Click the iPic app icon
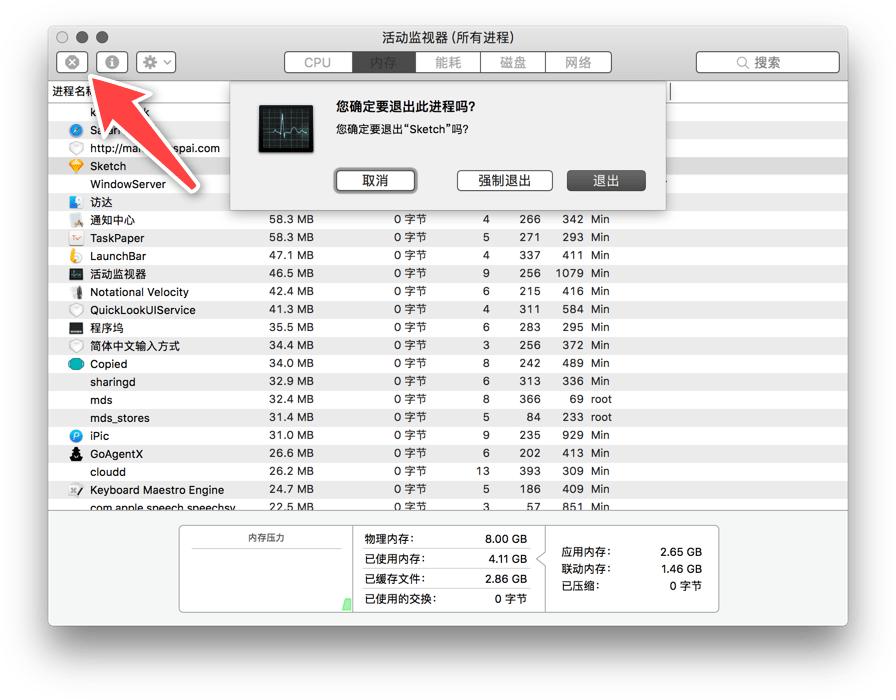The height and width of the screenshot is (700, 896). tap(76, 435)
